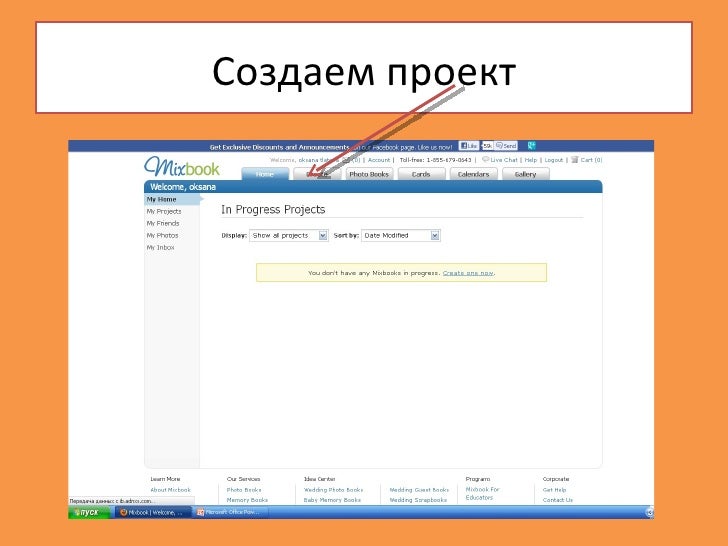The height and width of the screenshot is (546, 728).
Task: Click the Learn More footer heading
Action: 165,479
